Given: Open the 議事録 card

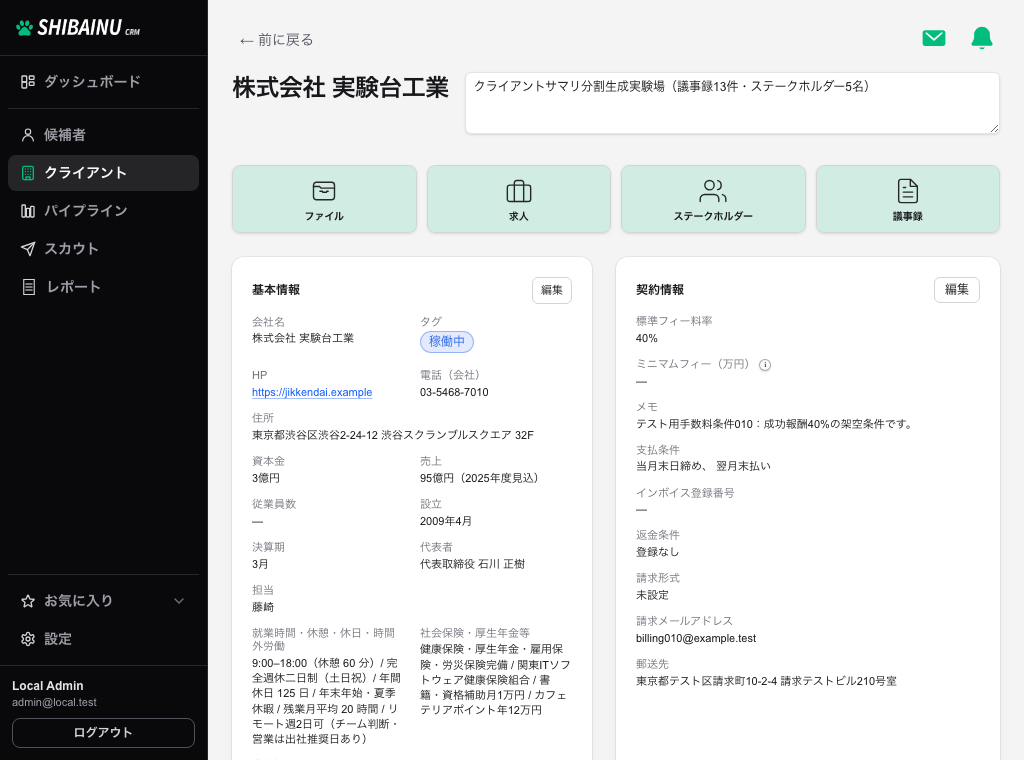Looking at the screenshot, I should tap(908, 199).
